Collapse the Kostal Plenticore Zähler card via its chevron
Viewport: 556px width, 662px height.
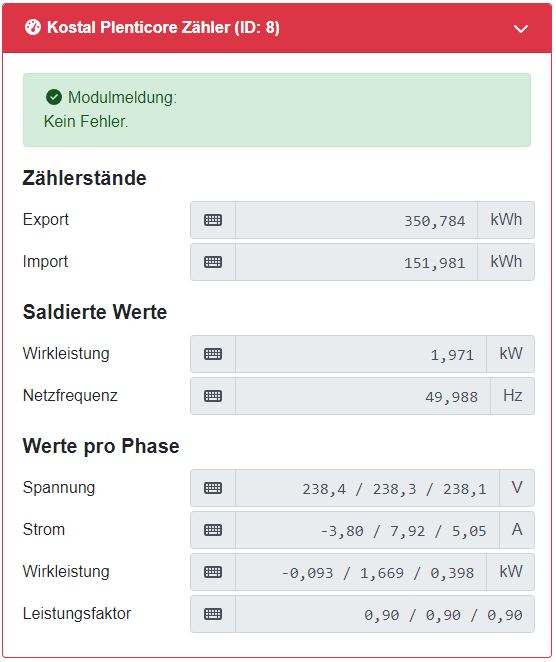pos(521,29)
